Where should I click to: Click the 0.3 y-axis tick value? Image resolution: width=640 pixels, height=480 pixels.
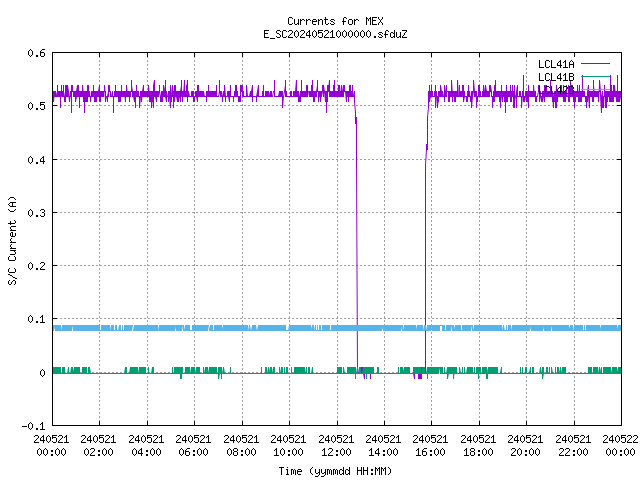36,213
